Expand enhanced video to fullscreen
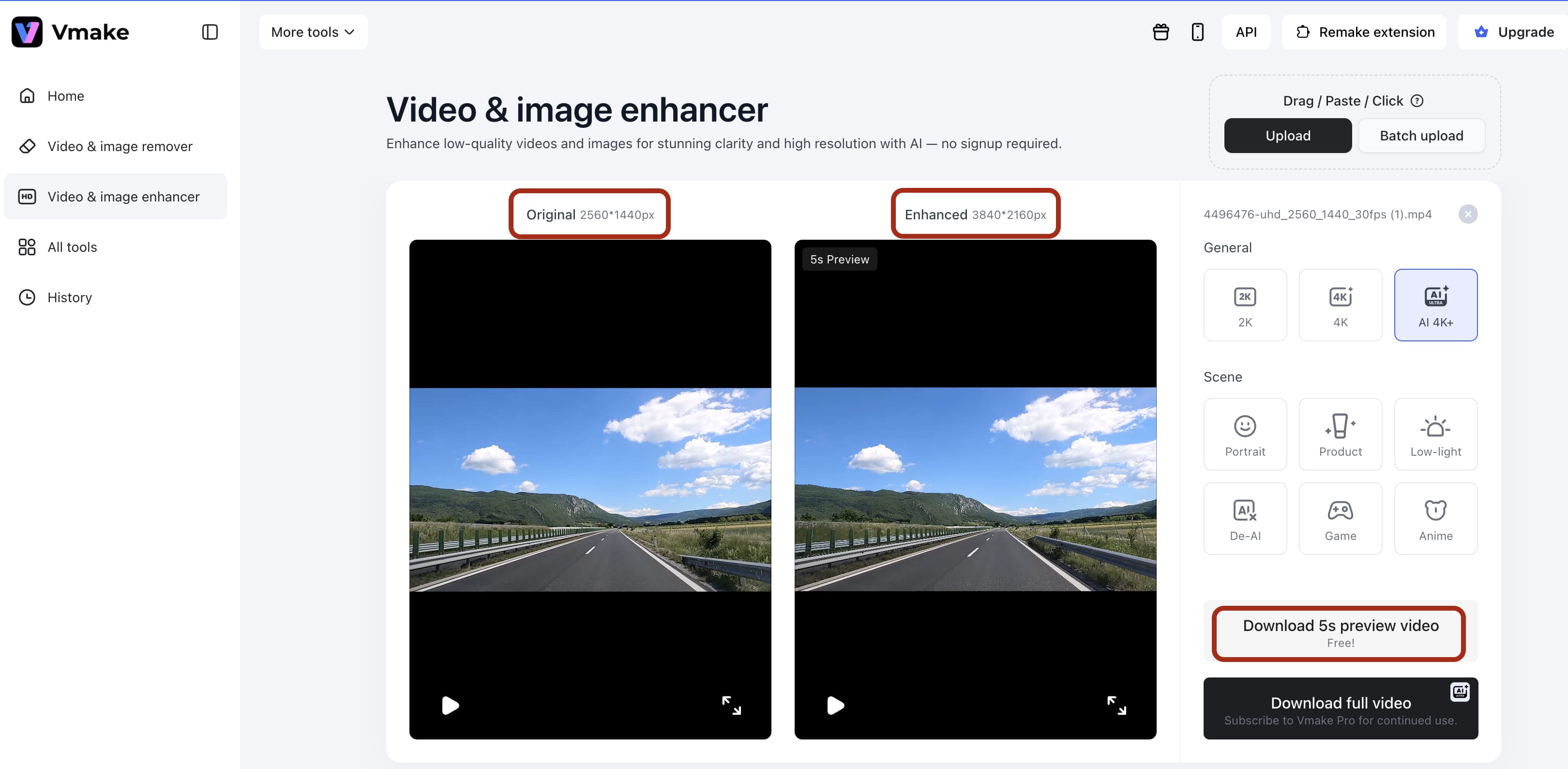The width and height of the screenshot is (1568, 769). tap(1116, 706)
